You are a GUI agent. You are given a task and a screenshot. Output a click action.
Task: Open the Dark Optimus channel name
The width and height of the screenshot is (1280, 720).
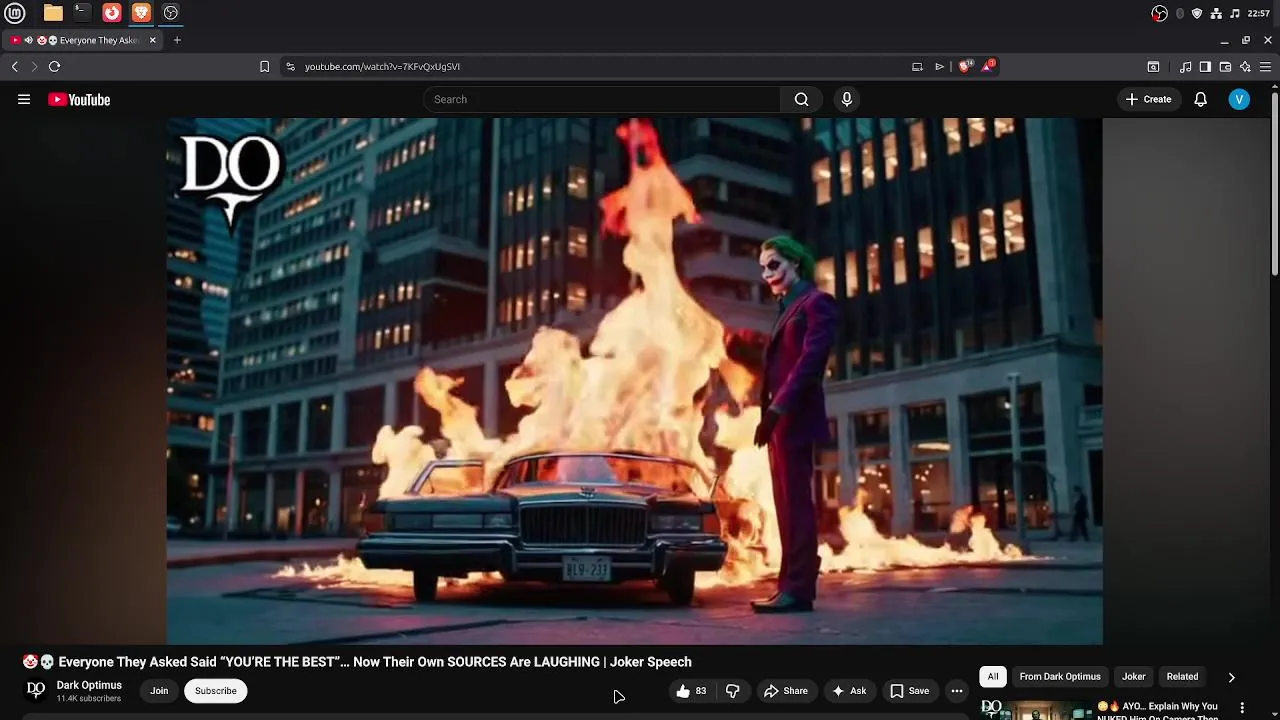pos(89,685)
